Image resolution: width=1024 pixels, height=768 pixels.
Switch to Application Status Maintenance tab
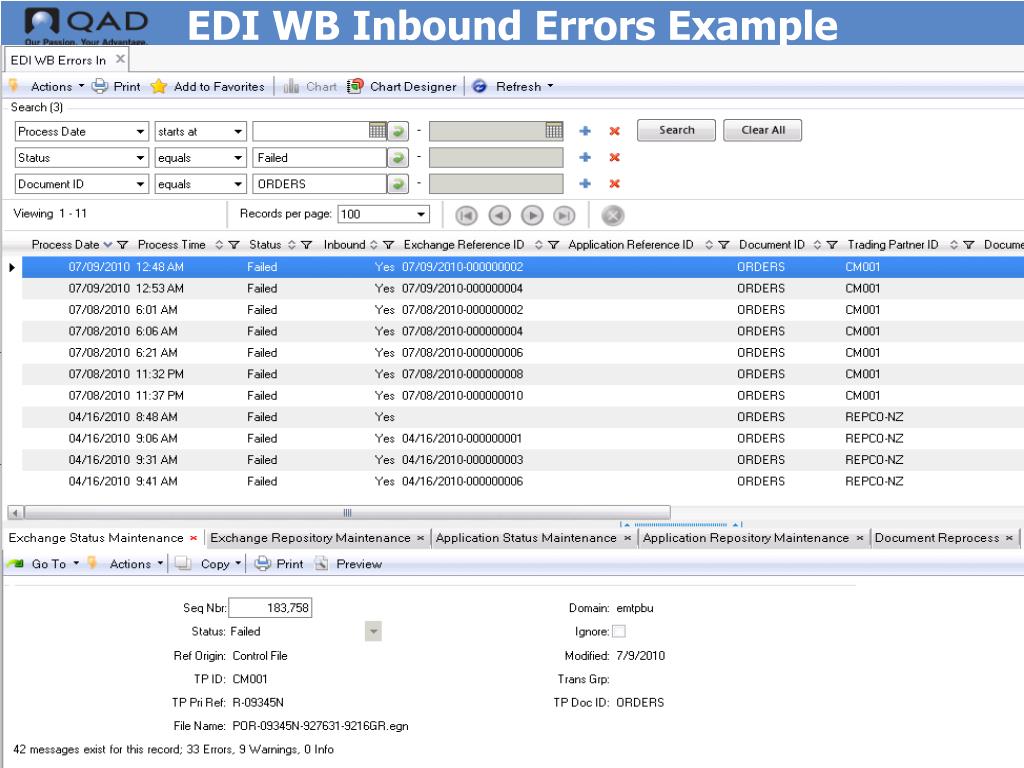point(526,537)
